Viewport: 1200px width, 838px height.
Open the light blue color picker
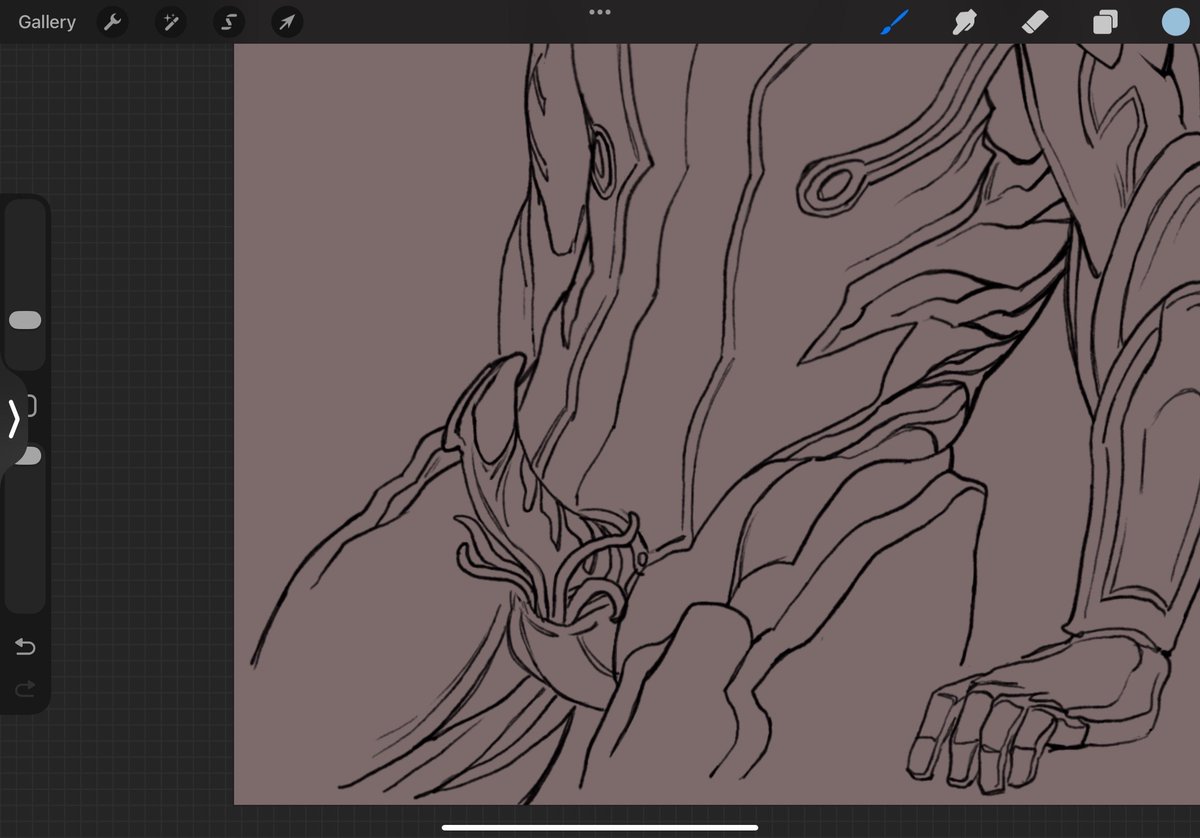pyautogui.click(x=1175, y=22)
